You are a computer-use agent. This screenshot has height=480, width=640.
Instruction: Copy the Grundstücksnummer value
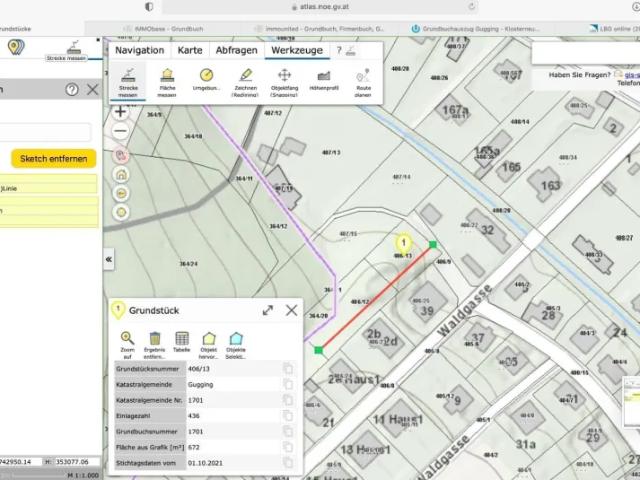pos(288,369)
